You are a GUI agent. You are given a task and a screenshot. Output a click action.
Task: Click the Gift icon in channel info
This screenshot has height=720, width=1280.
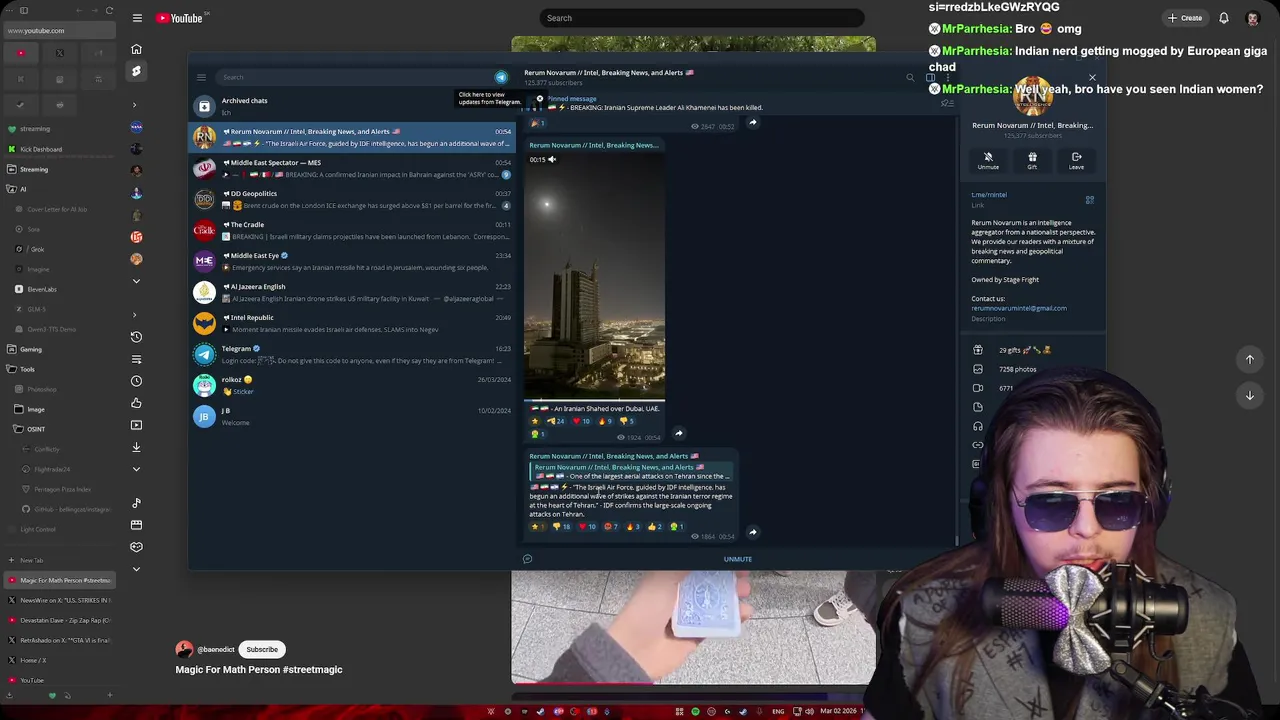coord(1032,160)
